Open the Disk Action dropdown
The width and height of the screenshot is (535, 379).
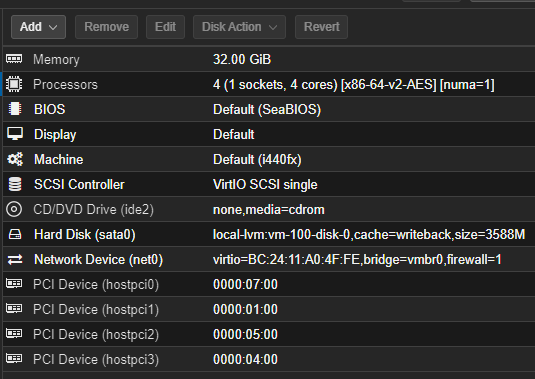point(239,27)
